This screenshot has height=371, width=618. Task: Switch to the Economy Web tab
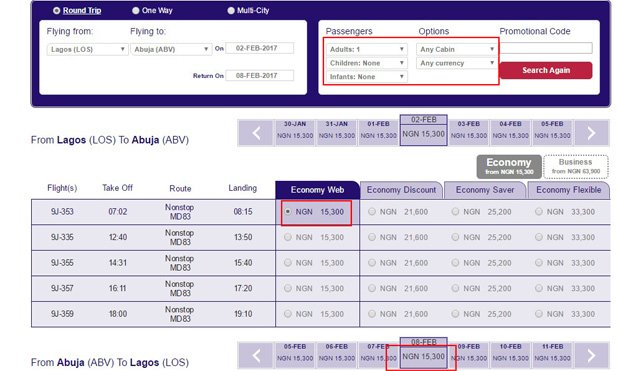tap(317, 190)
